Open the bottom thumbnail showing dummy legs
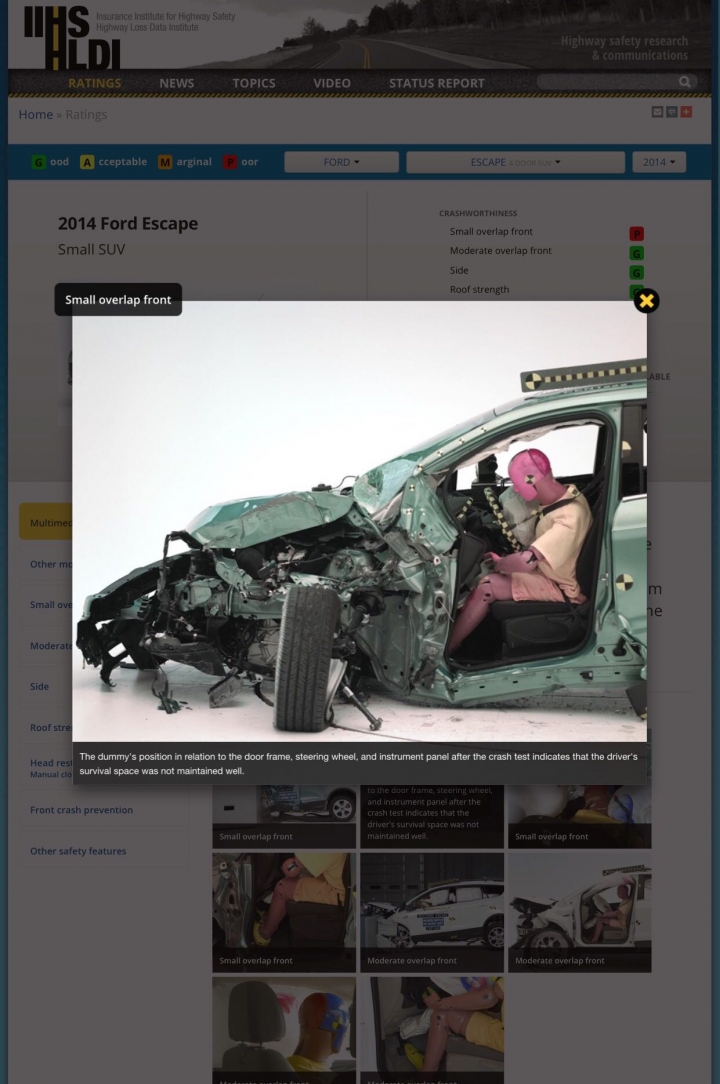Viewport: 720px width, 1084px height. [432, 1030]
